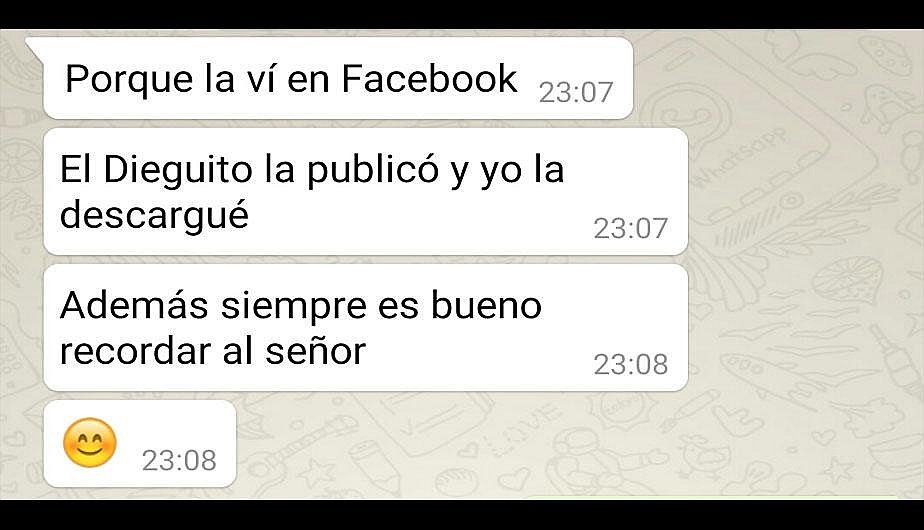Select the "Además siempre es bueno" message bubble
The width and height of the screenshot is (924, 530).
[366, 327]
